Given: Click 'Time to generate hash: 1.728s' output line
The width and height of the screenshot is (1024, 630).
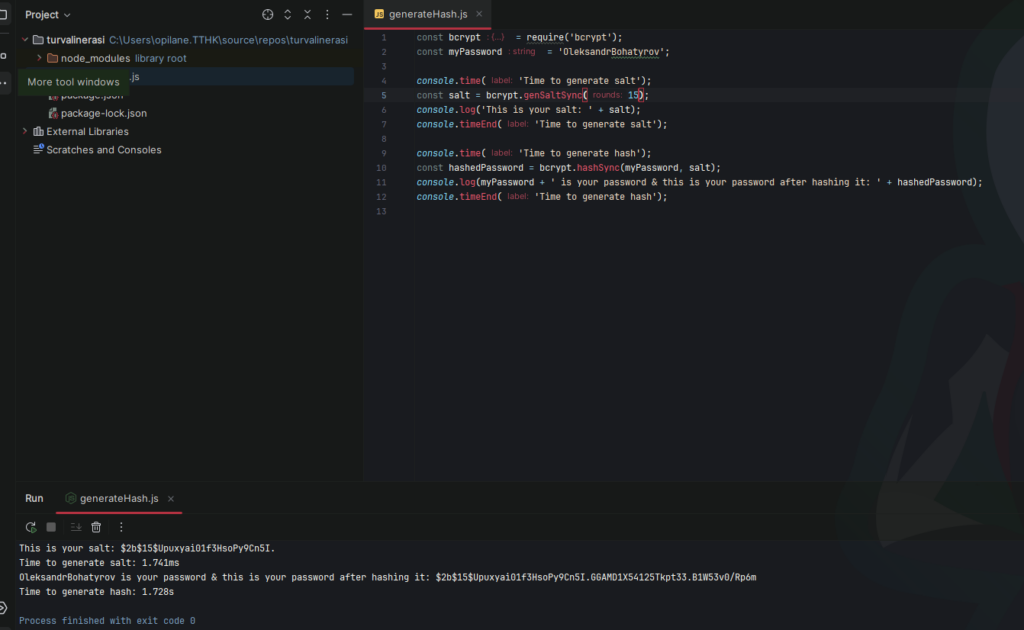Looking at the screenshot, I should [97, 592].
